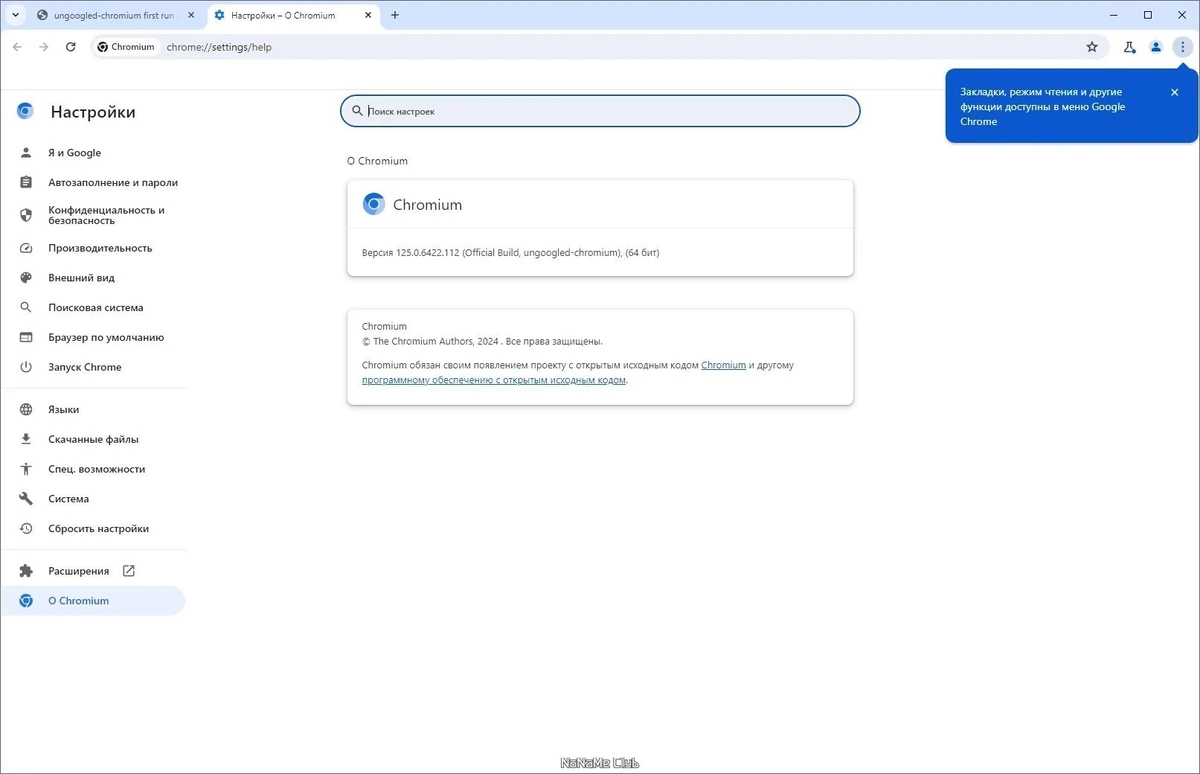Click the wrench icon for Система
1200x774 pixels.
pos(26,499)
